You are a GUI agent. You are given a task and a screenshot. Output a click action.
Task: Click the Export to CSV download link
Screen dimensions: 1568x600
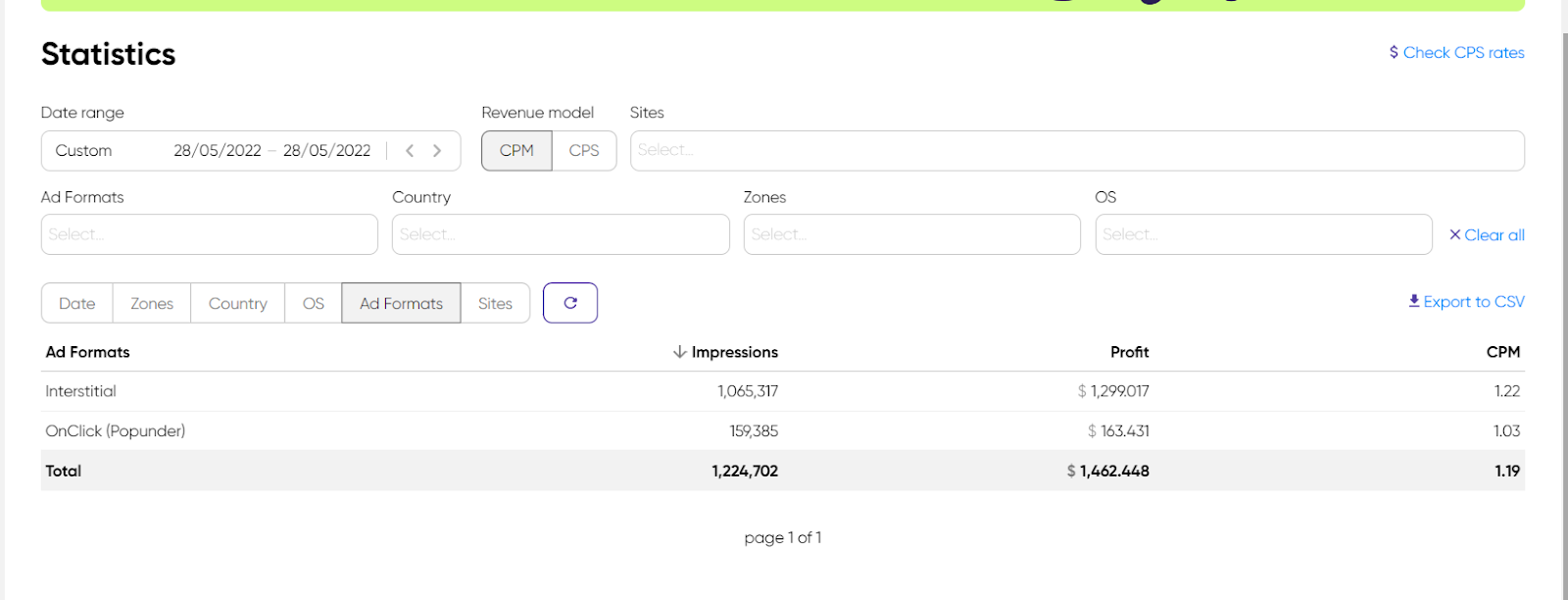click(x=1466, y=302)
